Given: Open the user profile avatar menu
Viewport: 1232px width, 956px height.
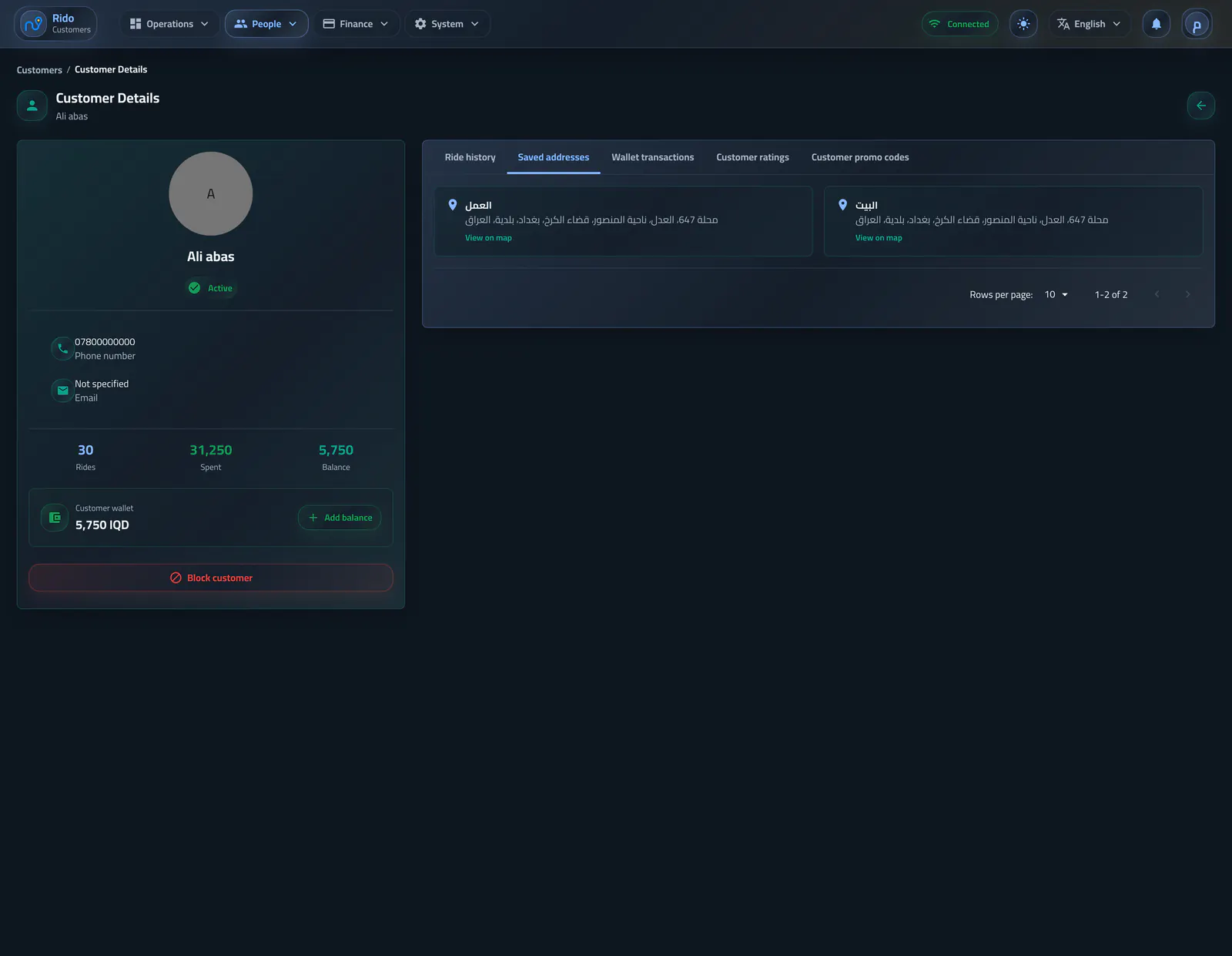Looking at the screenshot, I should [1197, 24].
